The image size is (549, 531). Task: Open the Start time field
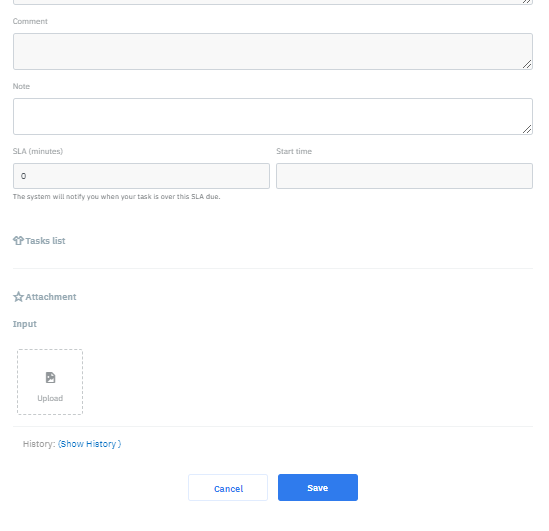pos(404,176)
